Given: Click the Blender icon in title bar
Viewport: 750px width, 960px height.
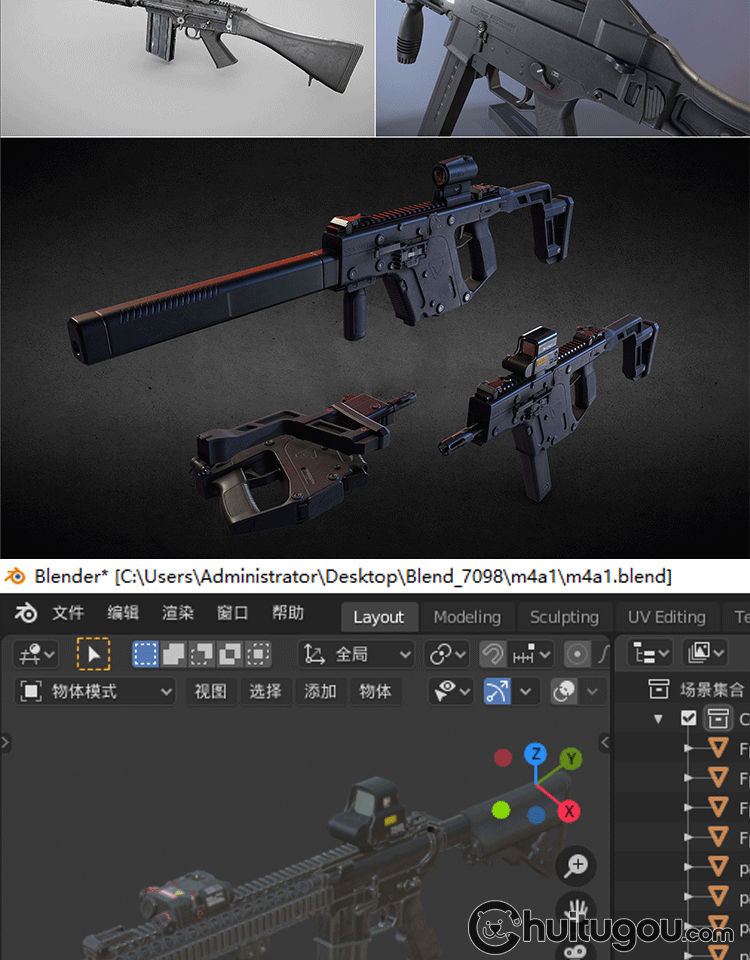Looking at the screenshot, I should tap(14, 576).
